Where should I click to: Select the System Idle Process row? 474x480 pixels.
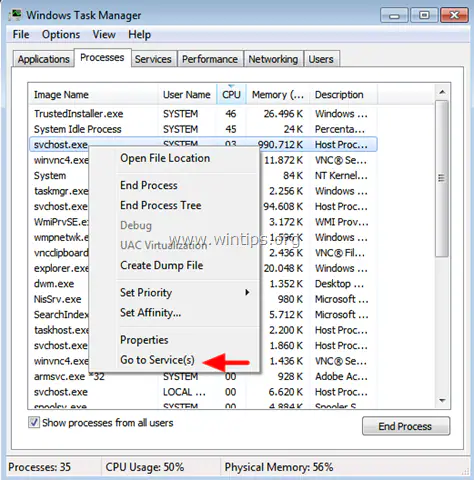(203, 129)
